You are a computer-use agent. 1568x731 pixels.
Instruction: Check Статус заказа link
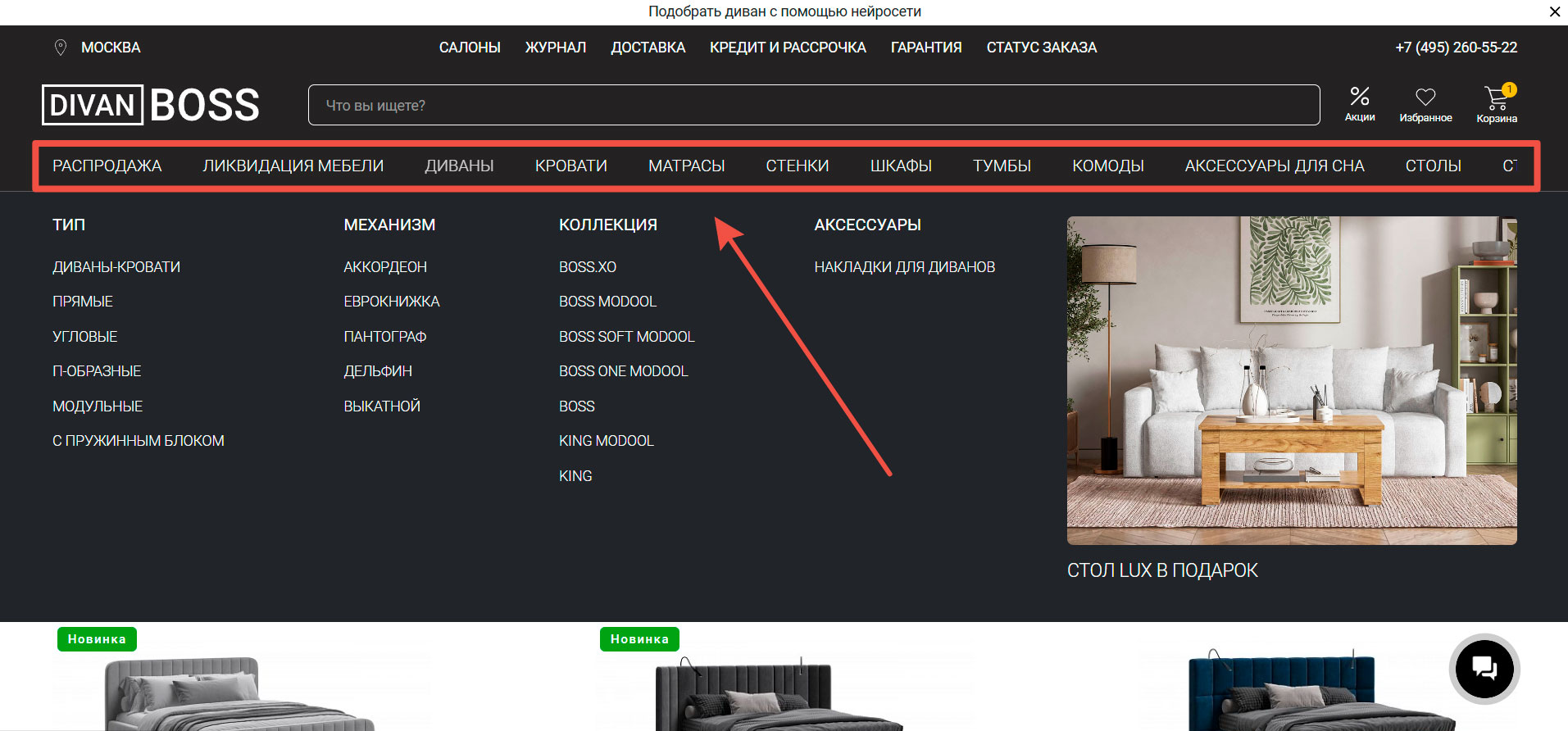point(1042,48)
